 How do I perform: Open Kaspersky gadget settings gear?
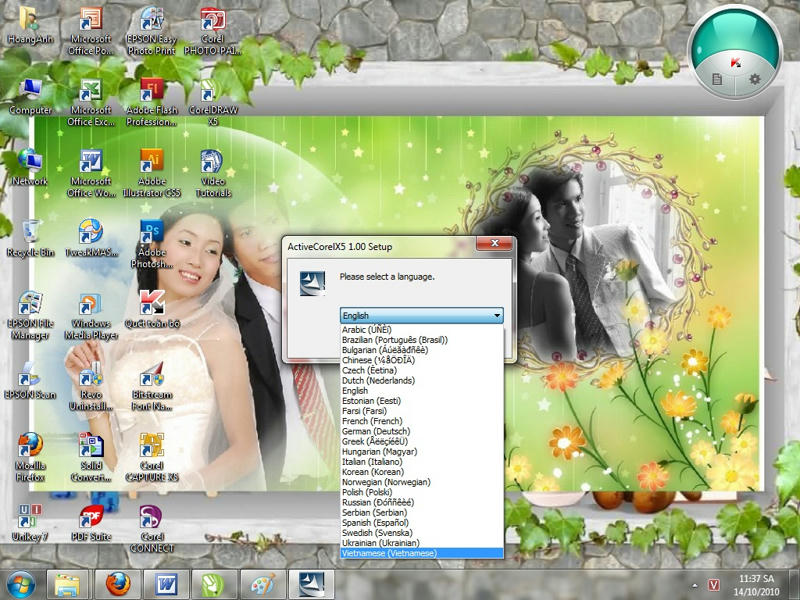[755, 79]
